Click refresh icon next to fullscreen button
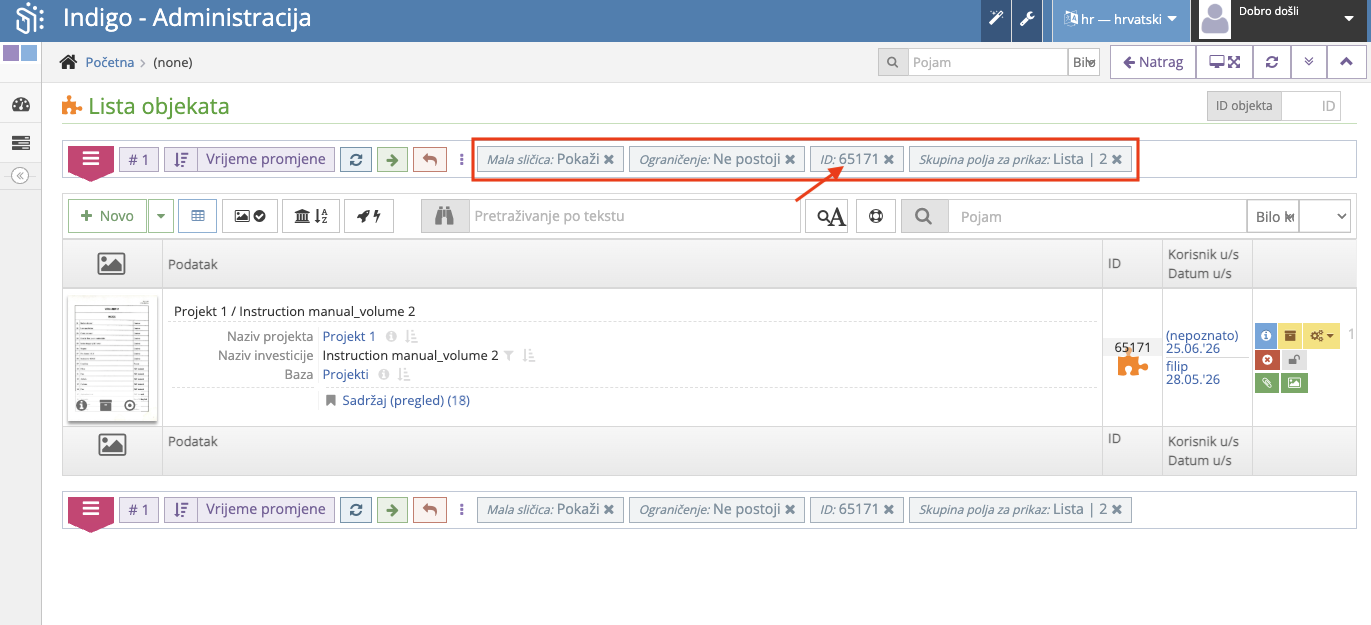 [x=1272, y=62]
